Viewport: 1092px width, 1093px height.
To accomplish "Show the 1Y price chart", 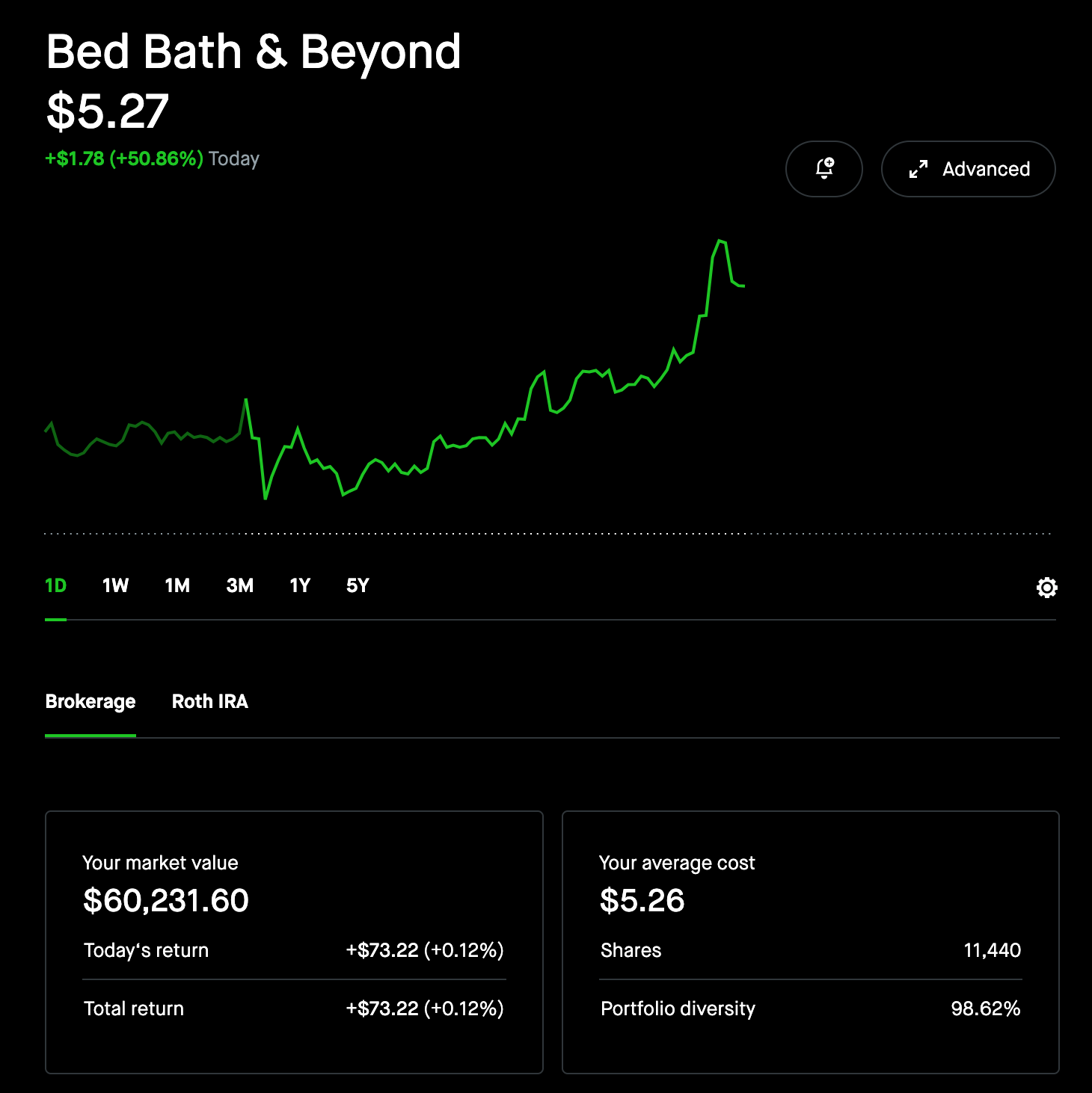I will pyautogui.click(x=299, y=585).
